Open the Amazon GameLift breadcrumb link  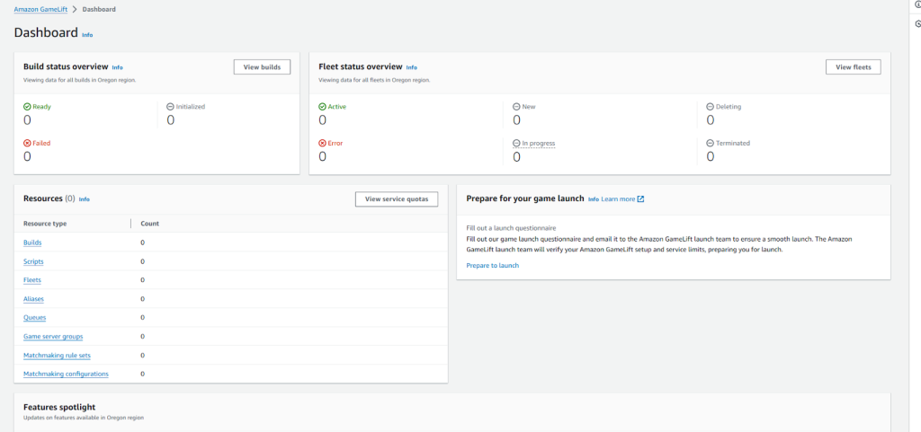(41, 9)
